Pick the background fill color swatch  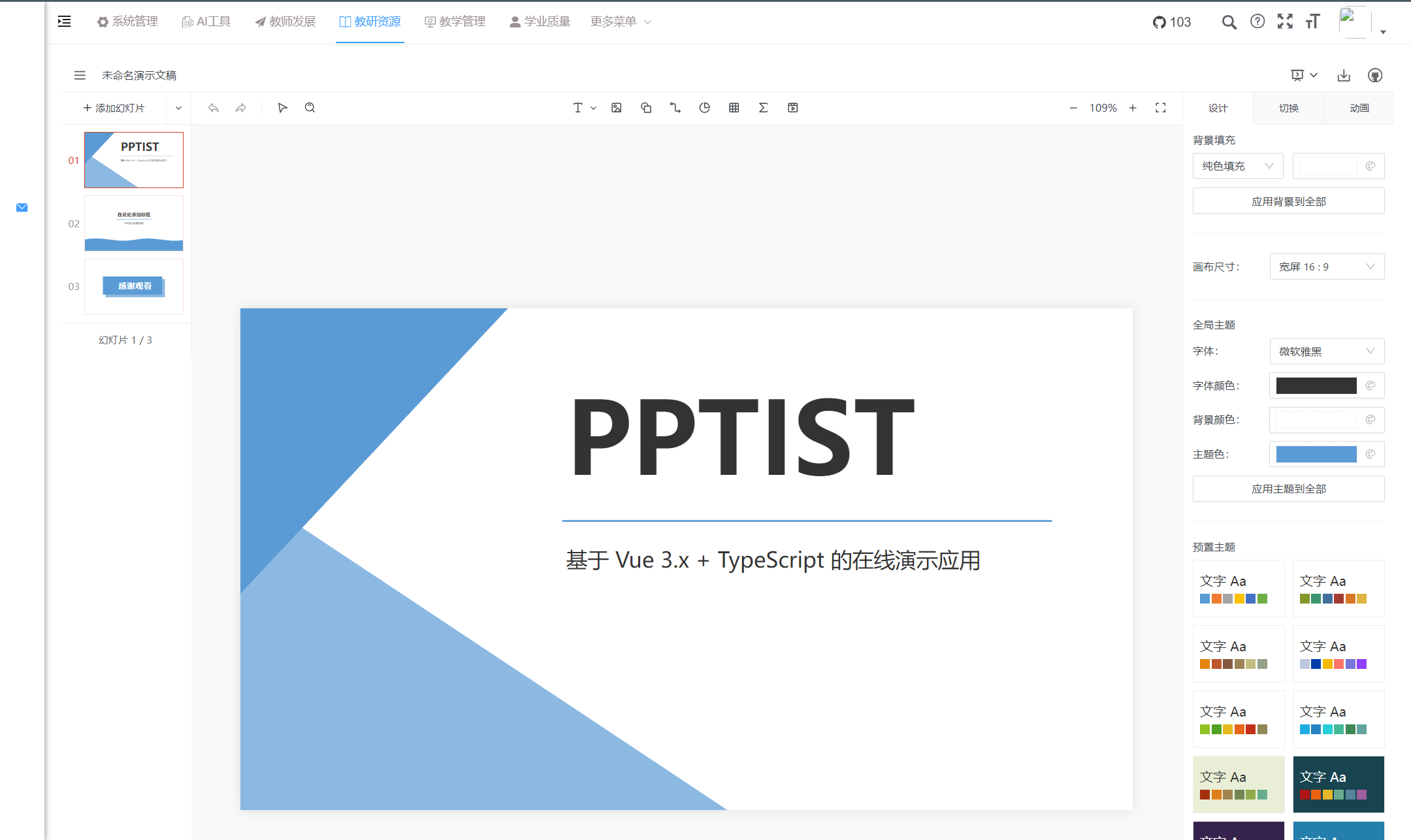[x=1328, y=166]
